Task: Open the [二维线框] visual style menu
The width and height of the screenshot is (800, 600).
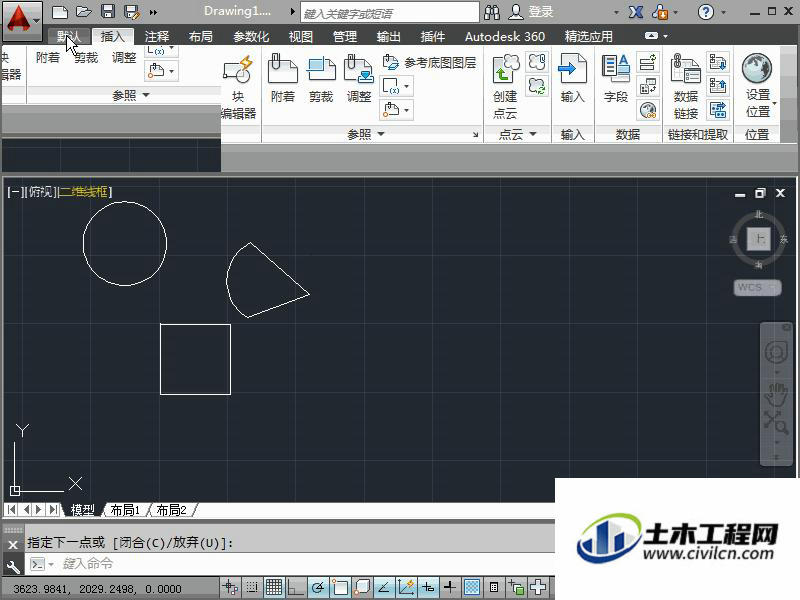Action: 84,192
